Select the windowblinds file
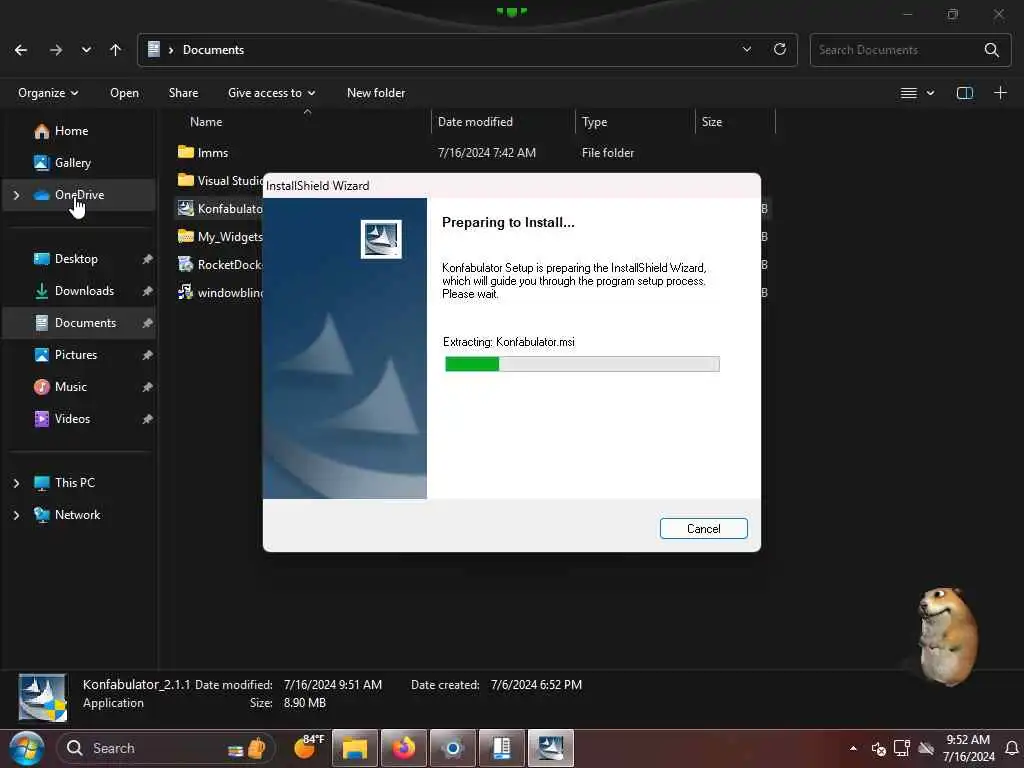Image resolution: width=1024 pixels, height=768 pixels. coord(220,293)
